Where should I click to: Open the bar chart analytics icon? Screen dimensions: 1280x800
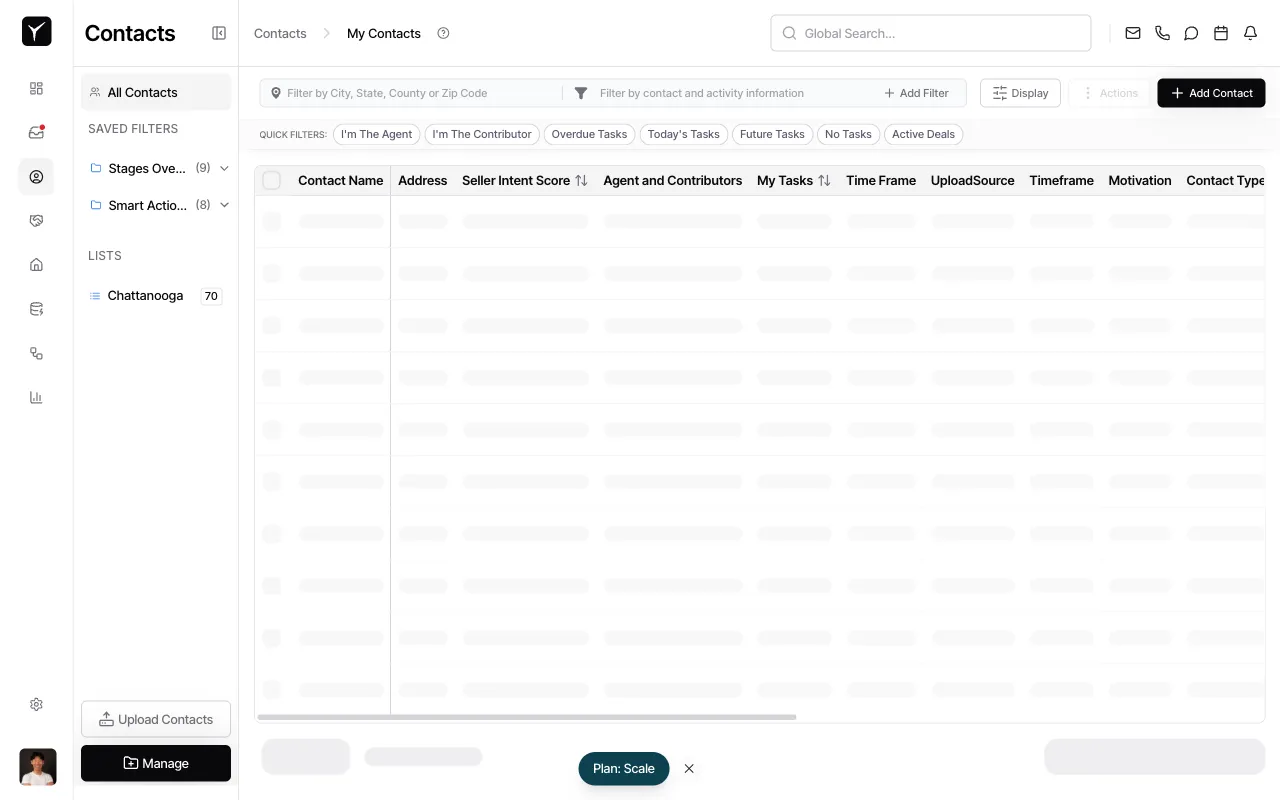pyautogui.click(x=36, y=397)
